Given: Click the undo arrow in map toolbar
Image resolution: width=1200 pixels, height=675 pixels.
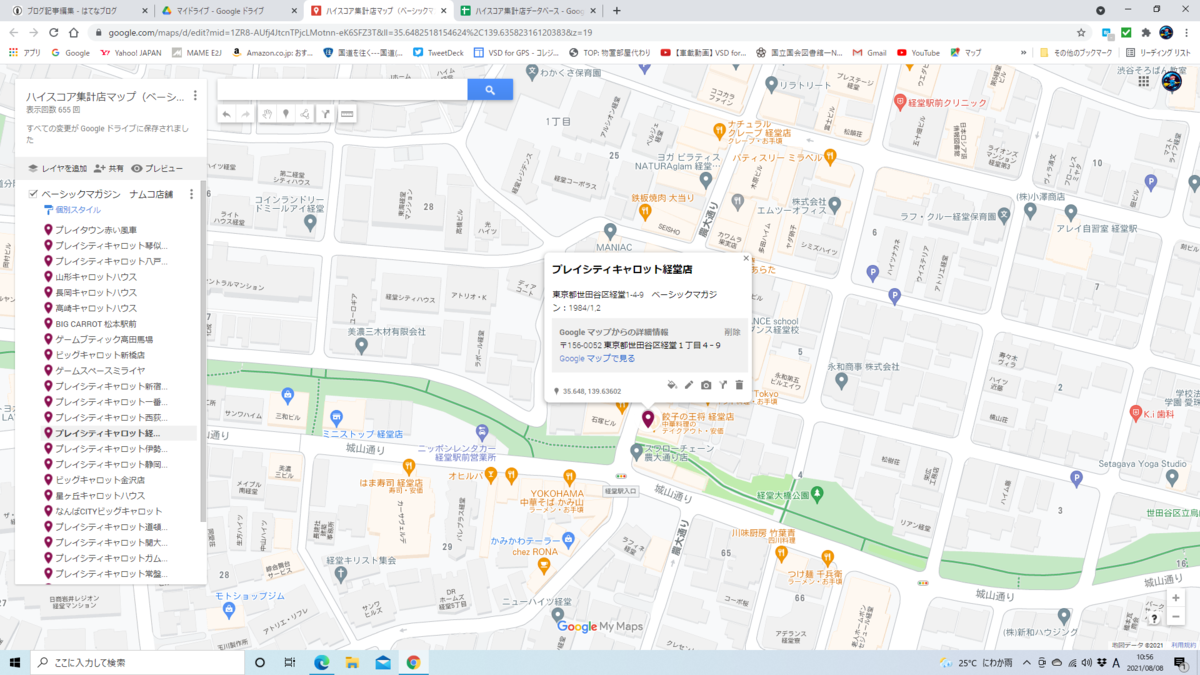Looking at the screenshot, I should [226, 115].
